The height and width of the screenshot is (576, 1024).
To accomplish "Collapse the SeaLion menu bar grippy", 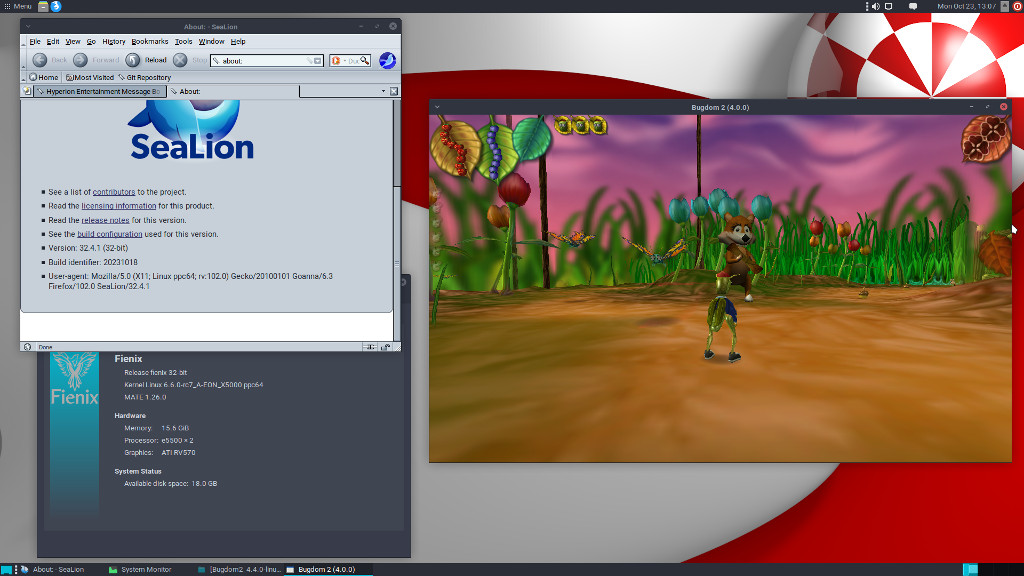I will [24, 41].
